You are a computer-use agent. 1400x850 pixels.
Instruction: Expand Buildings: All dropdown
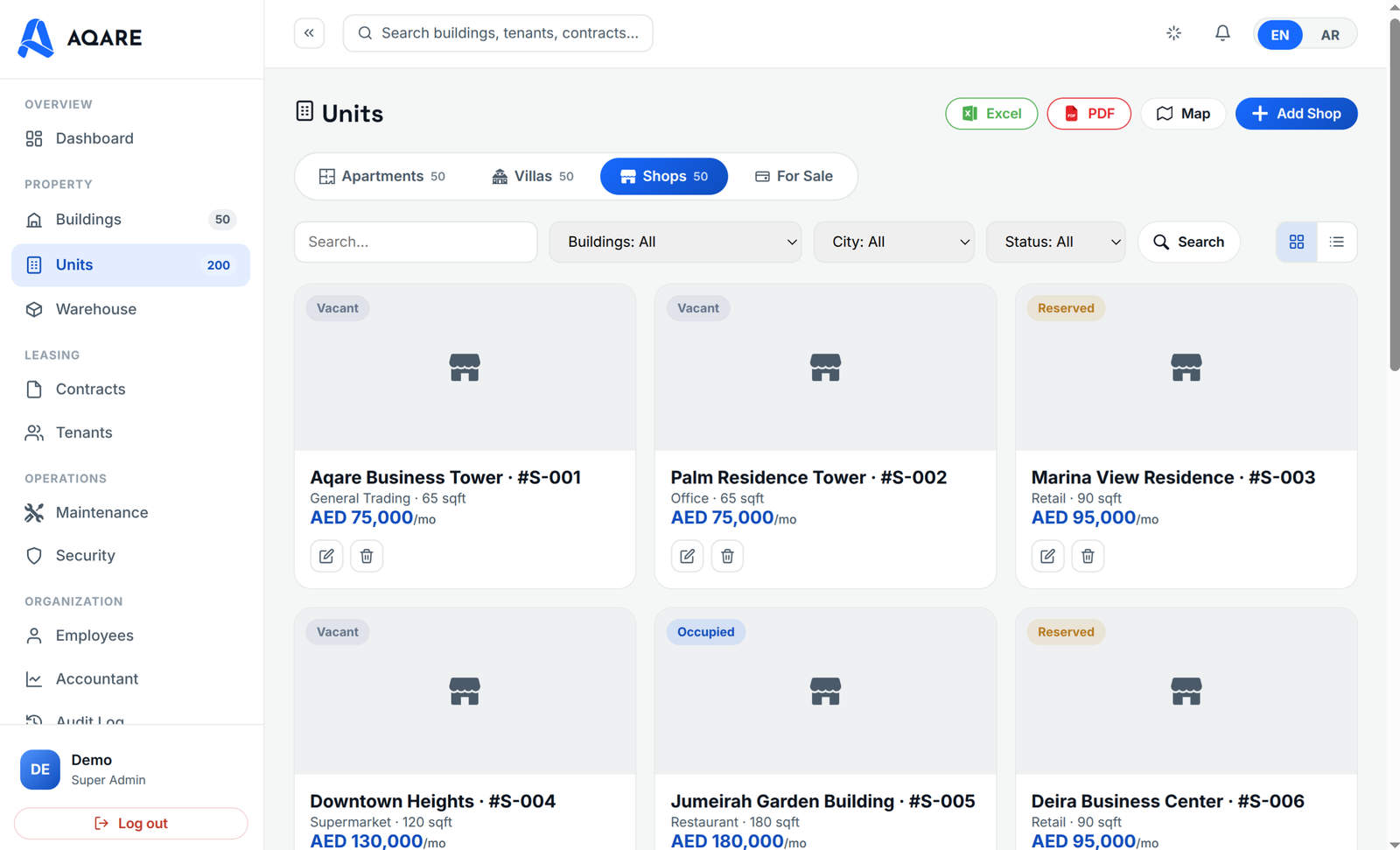point(675,242)
